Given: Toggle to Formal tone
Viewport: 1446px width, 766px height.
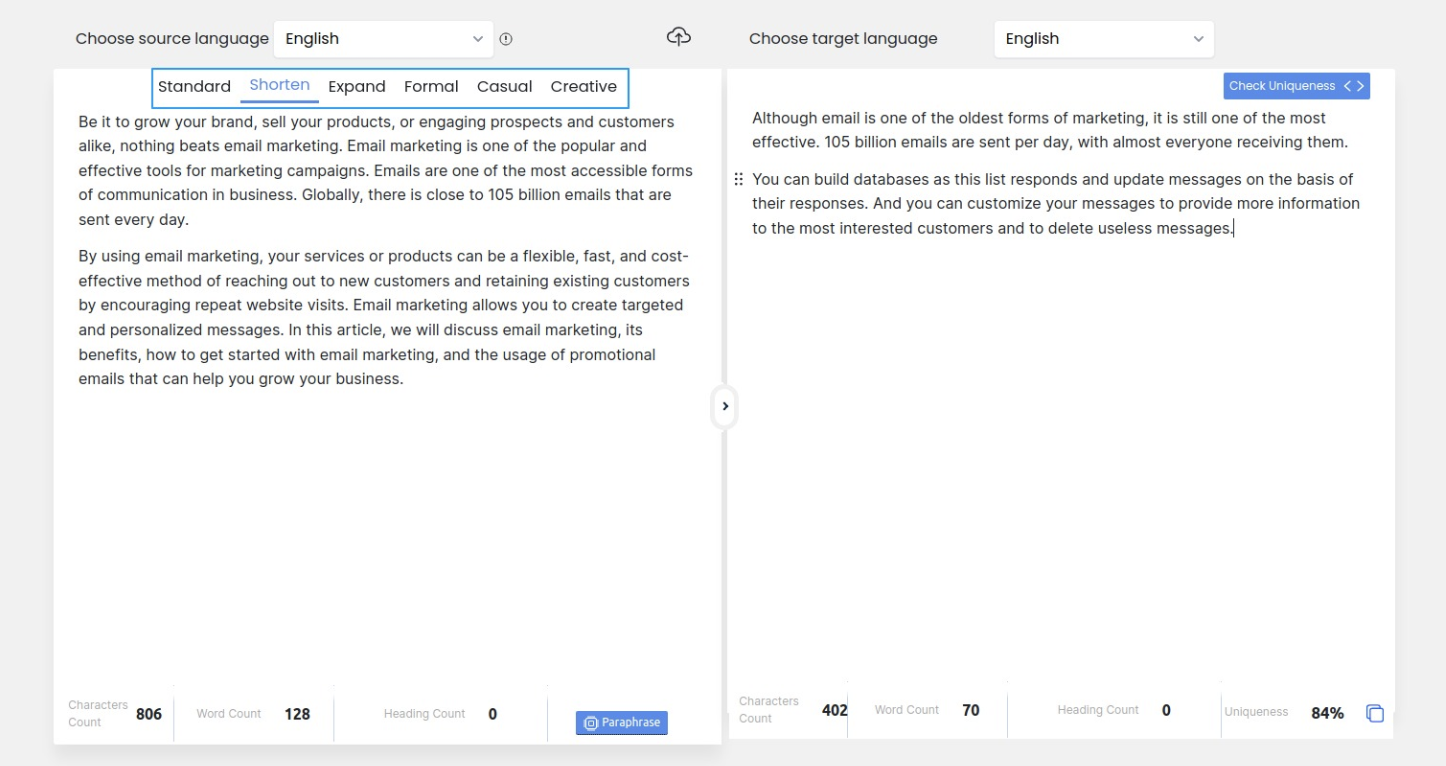Looking at the screenshot, I should click(431, 86).
